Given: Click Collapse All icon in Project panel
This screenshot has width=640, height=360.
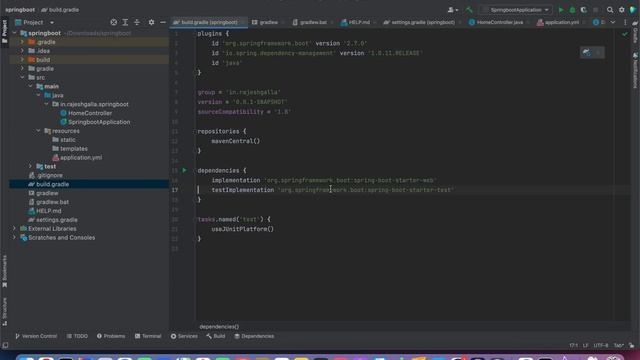Looking at the screenshot, I should 137,22.
